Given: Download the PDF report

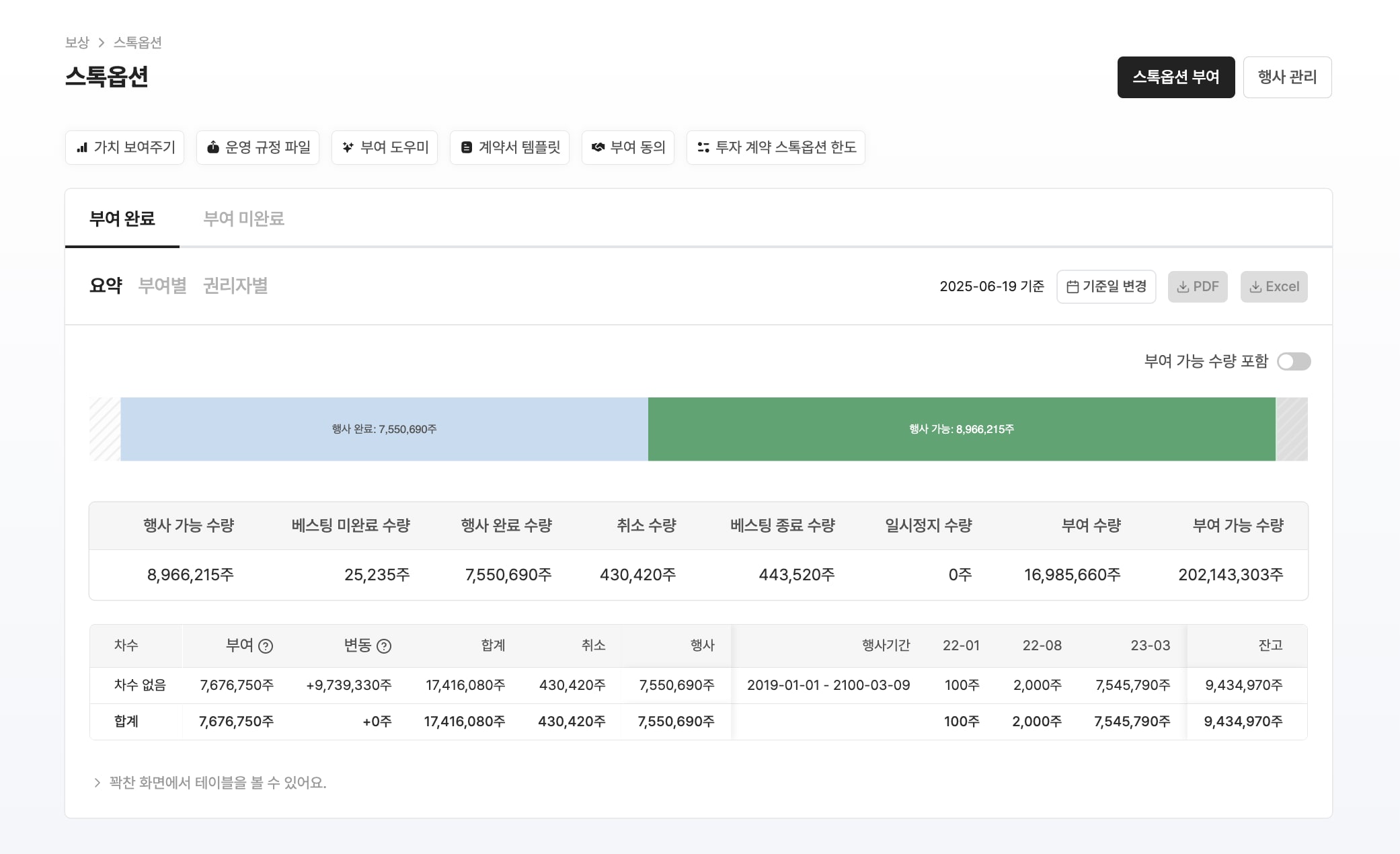Looking at the screenshot, I should pos(1197,287).
